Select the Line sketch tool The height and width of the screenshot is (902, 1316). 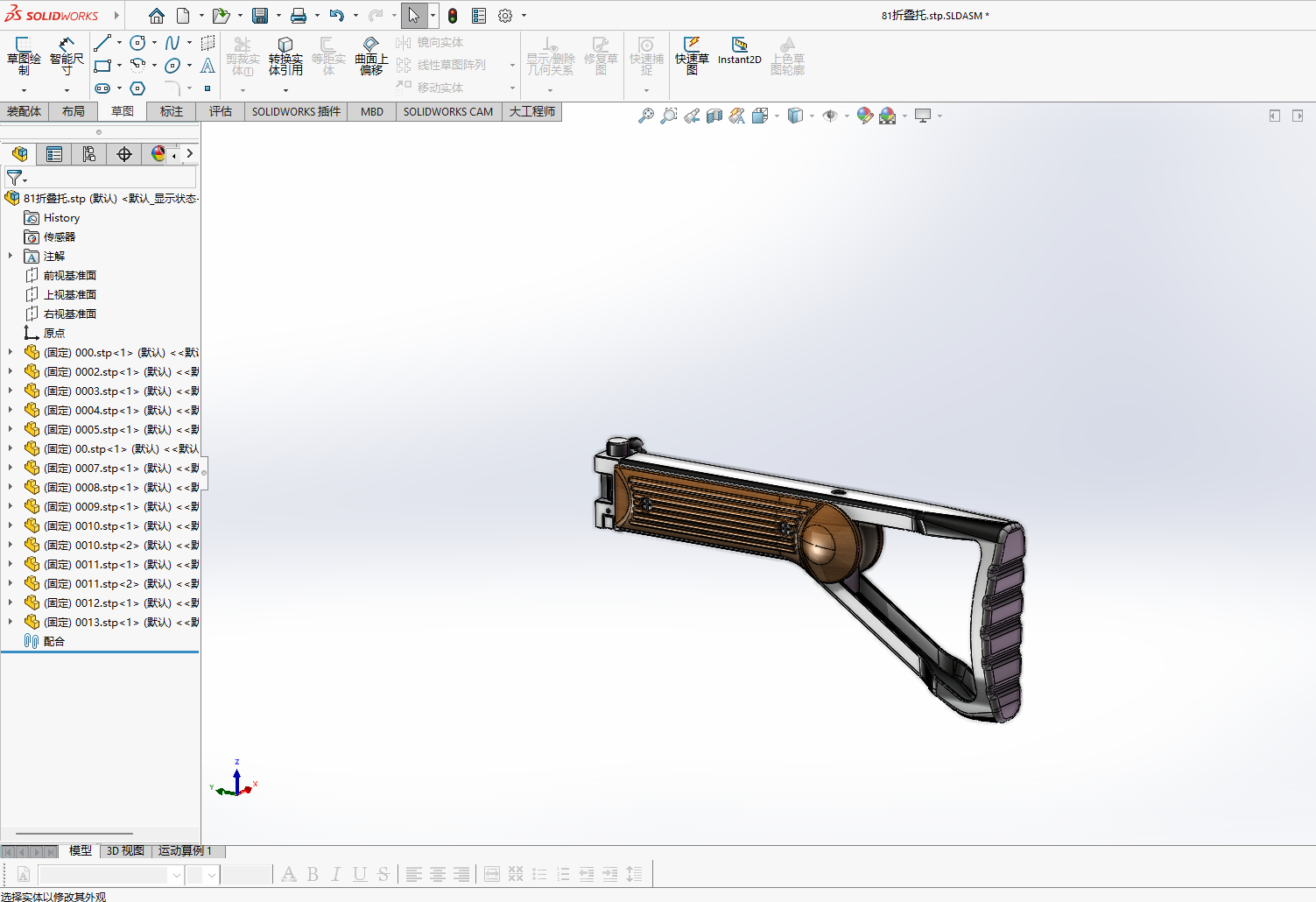click(x=102, y=42)
